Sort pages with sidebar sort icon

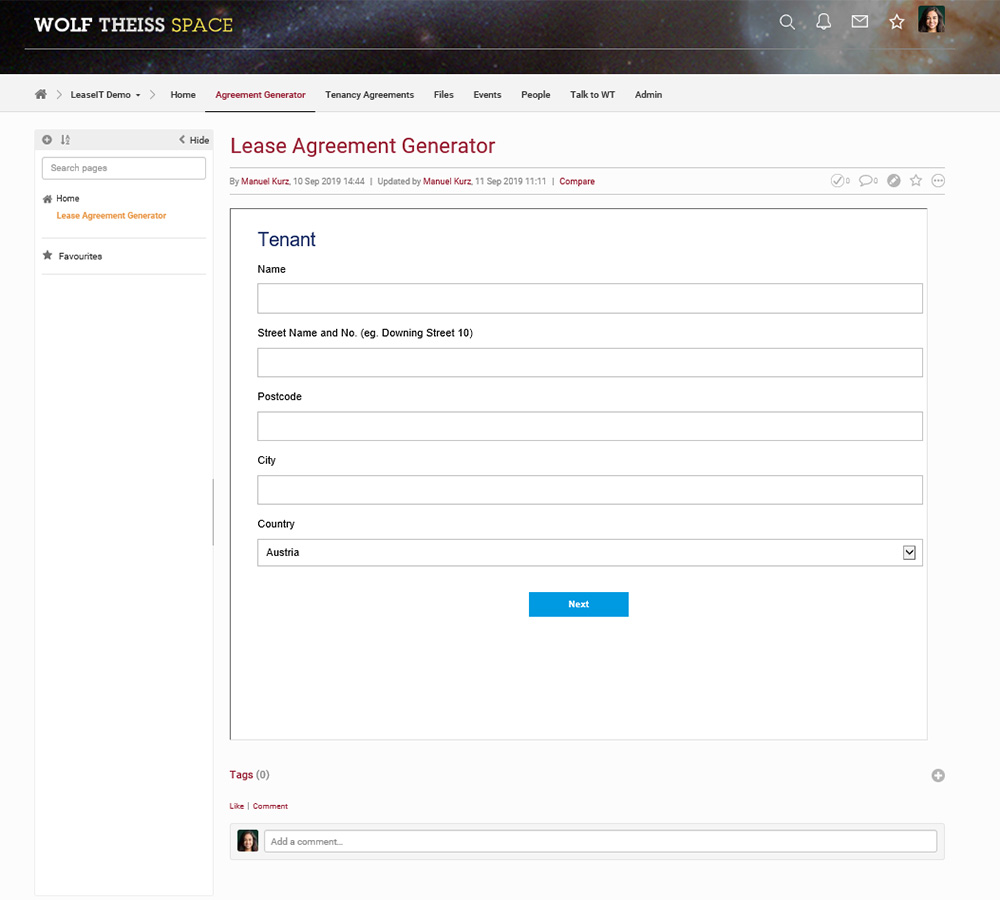point(65,140)
